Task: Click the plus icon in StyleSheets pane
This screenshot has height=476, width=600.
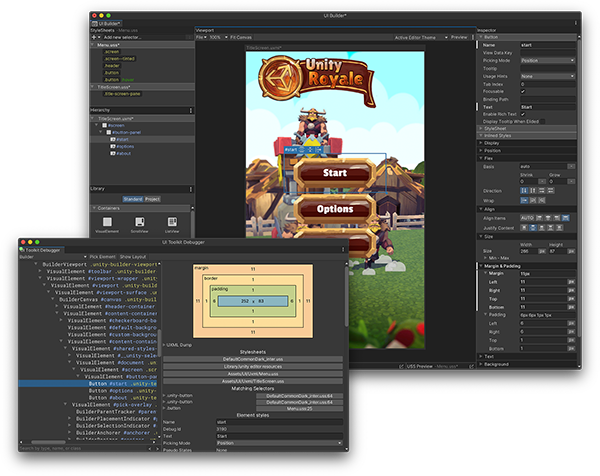Action: pyautogui.click(x=94, y=37)
